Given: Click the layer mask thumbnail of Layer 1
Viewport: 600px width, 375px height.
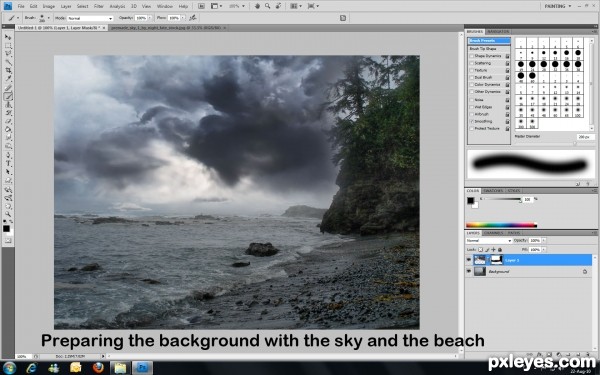Looking at the screenshot, I should (x=496, y=260).
